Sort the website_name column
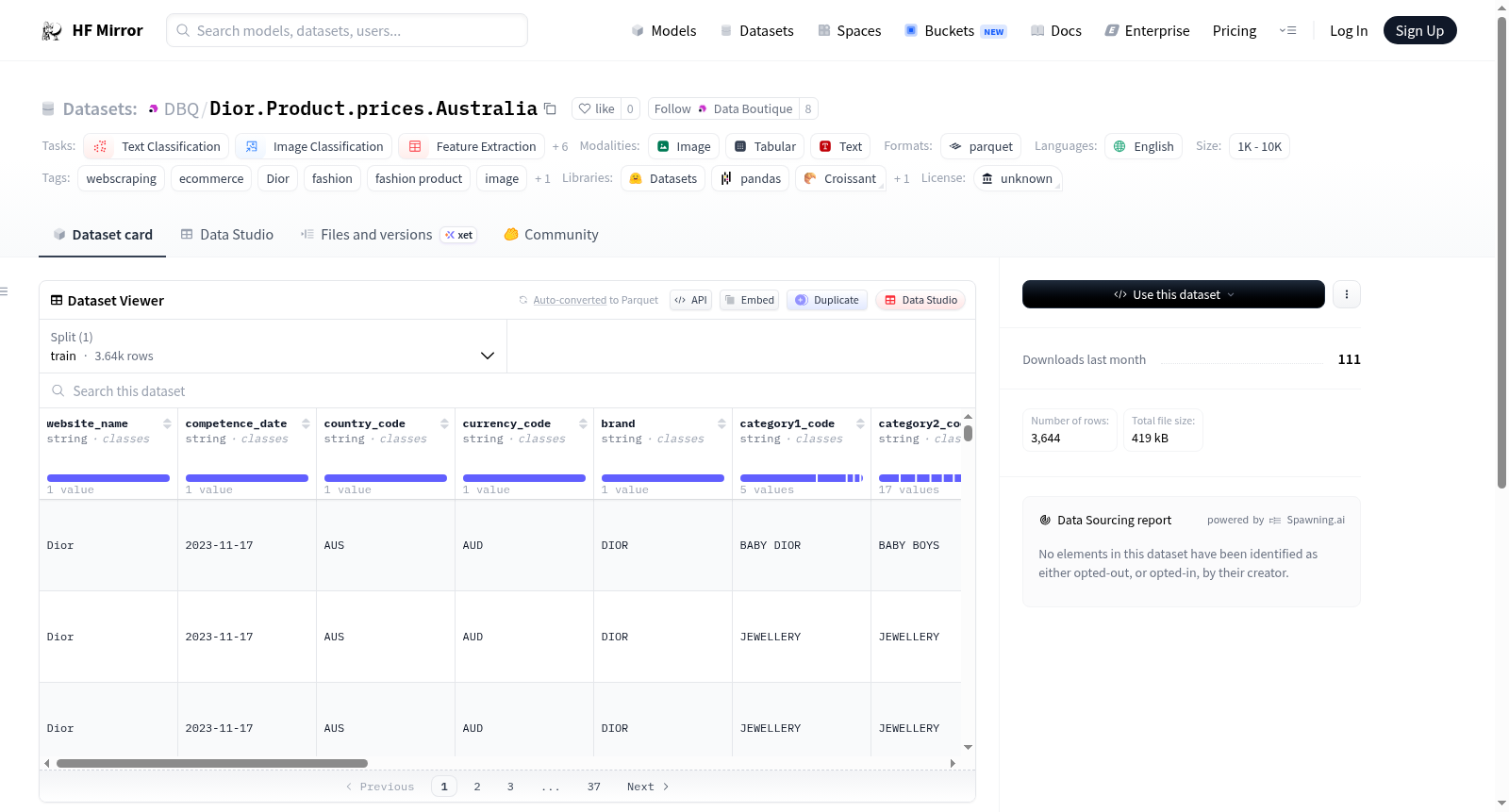 [167, 423]
